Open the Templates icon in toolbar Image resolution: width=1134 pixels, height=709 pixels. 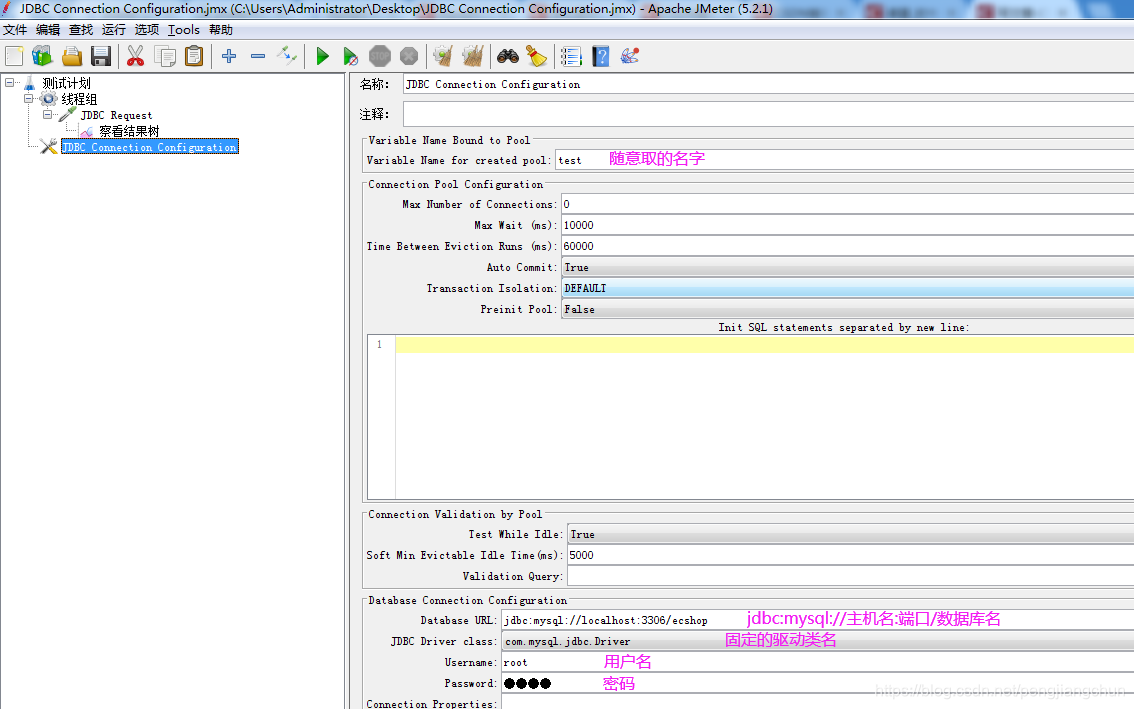(43, 56)
